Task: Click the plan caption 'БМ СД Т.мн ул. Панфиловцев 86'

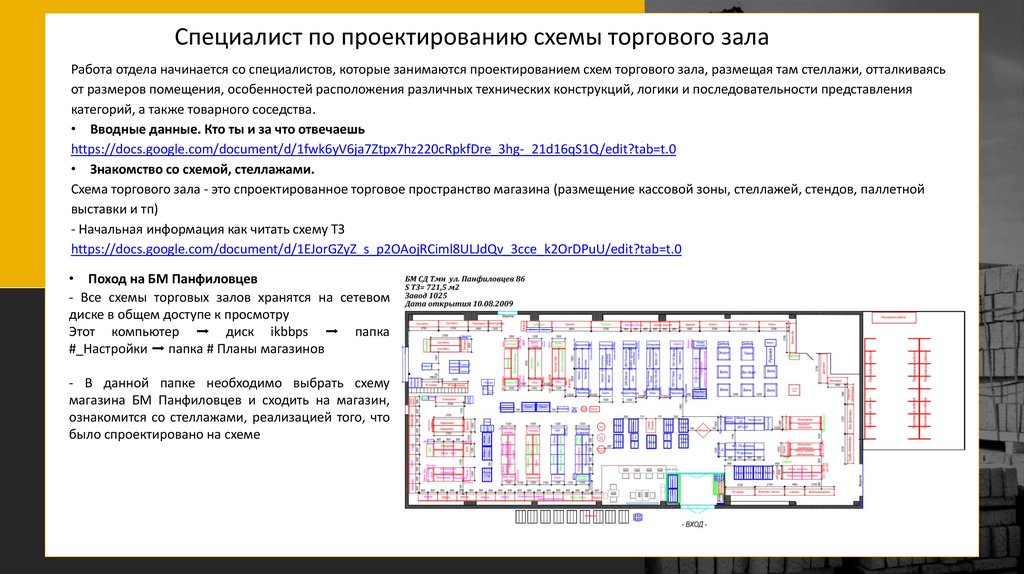Action: point(465,279)
